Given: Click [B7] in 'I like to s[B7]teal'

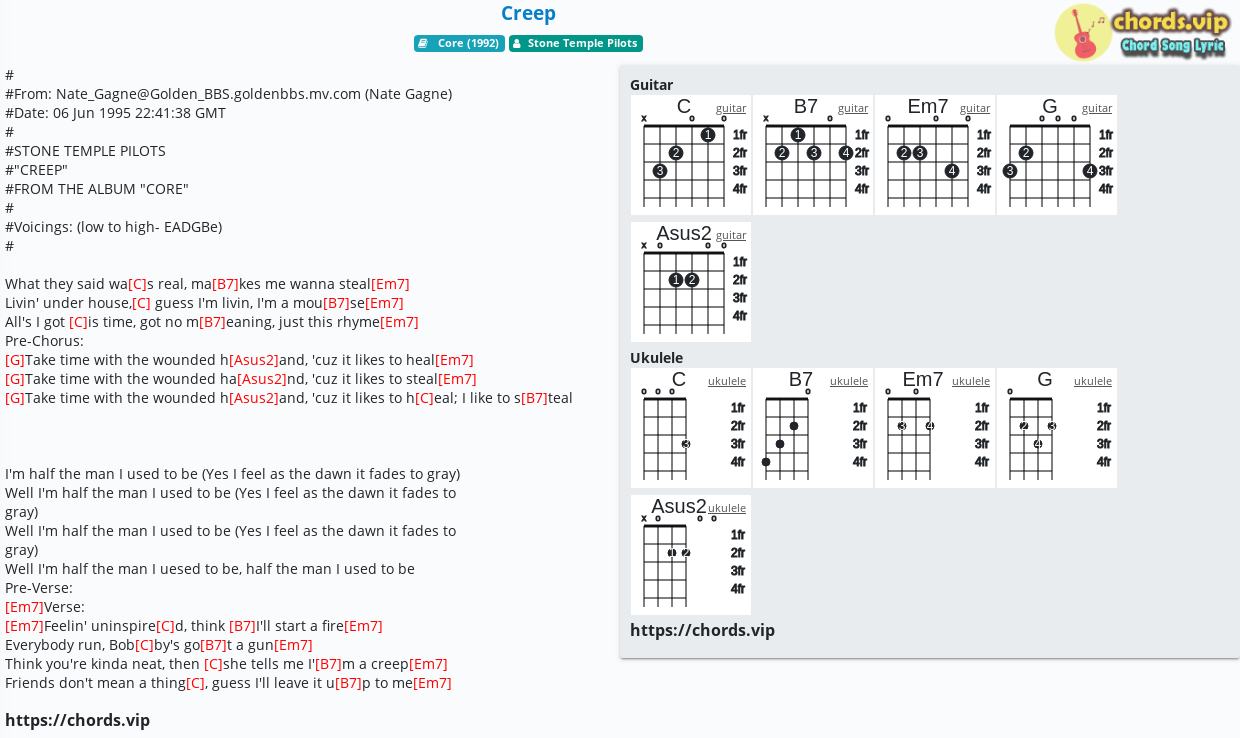Looking at the screenshot, I should coord(534,398).
